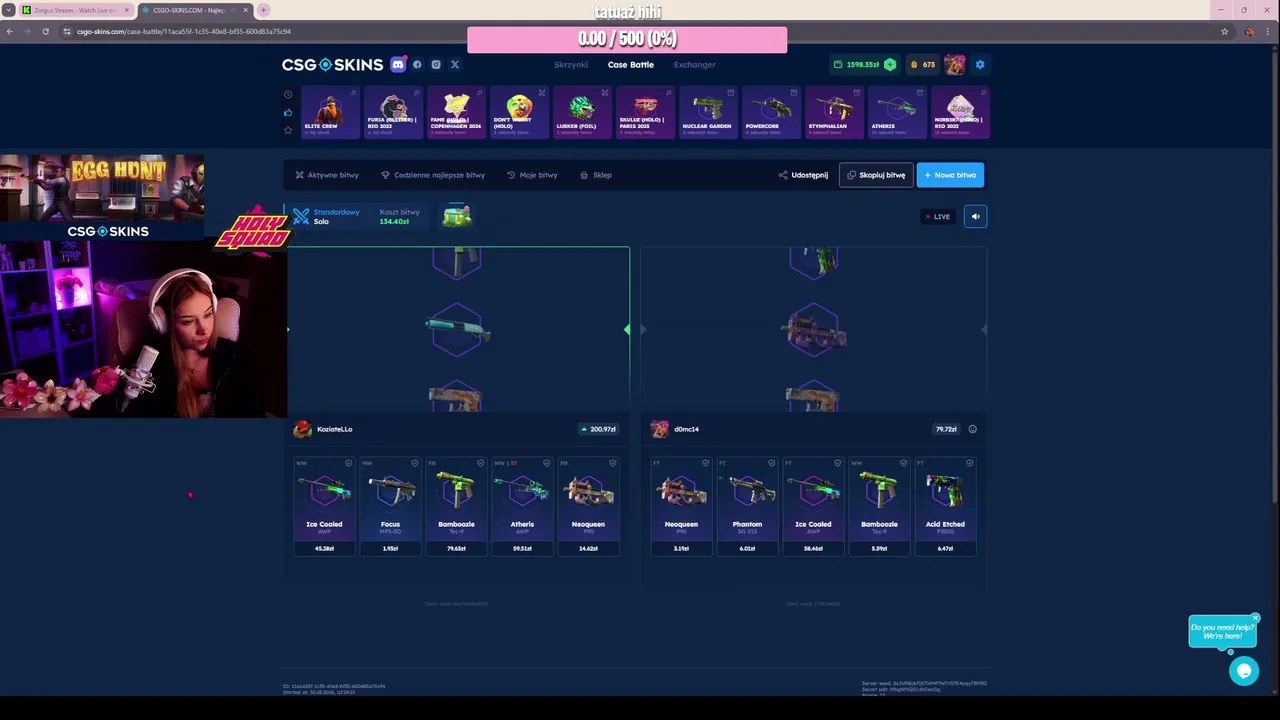The width and height of the screenshot is (1280, 720).
Task: Open the live chat help bubble
Action: click(x=1244, y=671)
